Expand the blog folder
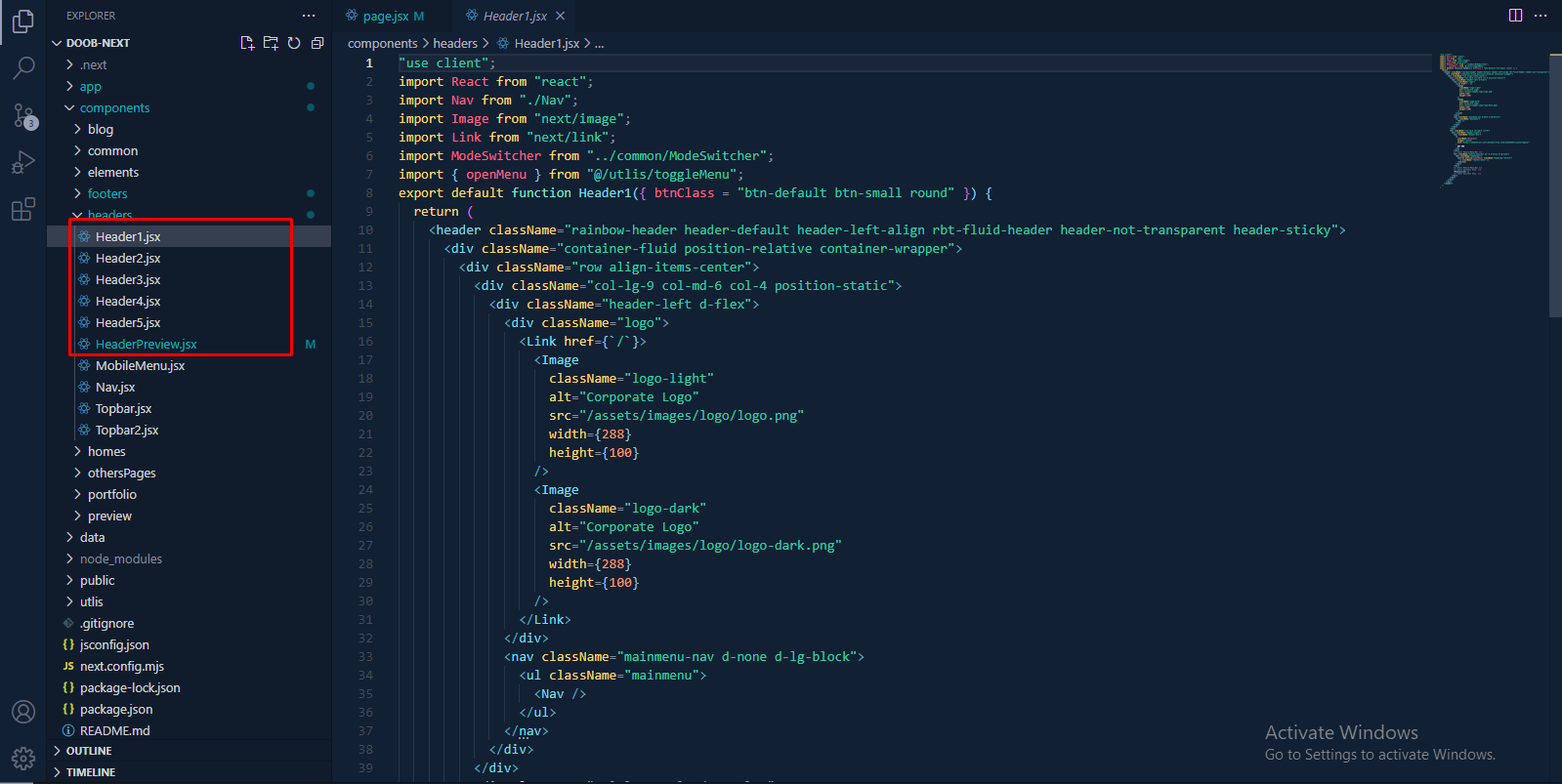Viewport: 1562px width, 784px height. (x=189, y=129)
